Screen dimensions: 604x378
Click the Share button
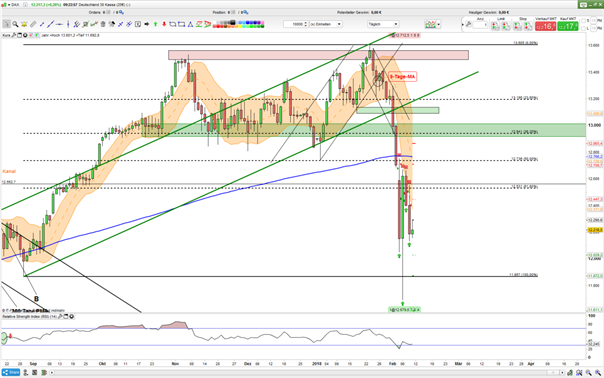tap(10, 373)
